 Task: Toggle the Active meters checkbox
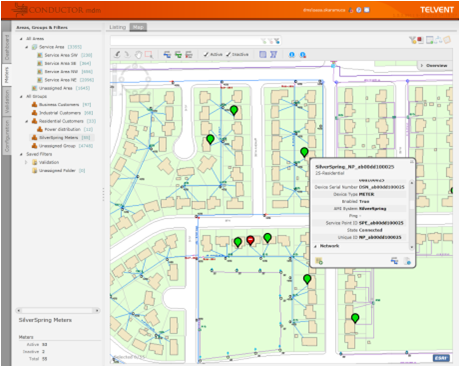pos(213,54)
